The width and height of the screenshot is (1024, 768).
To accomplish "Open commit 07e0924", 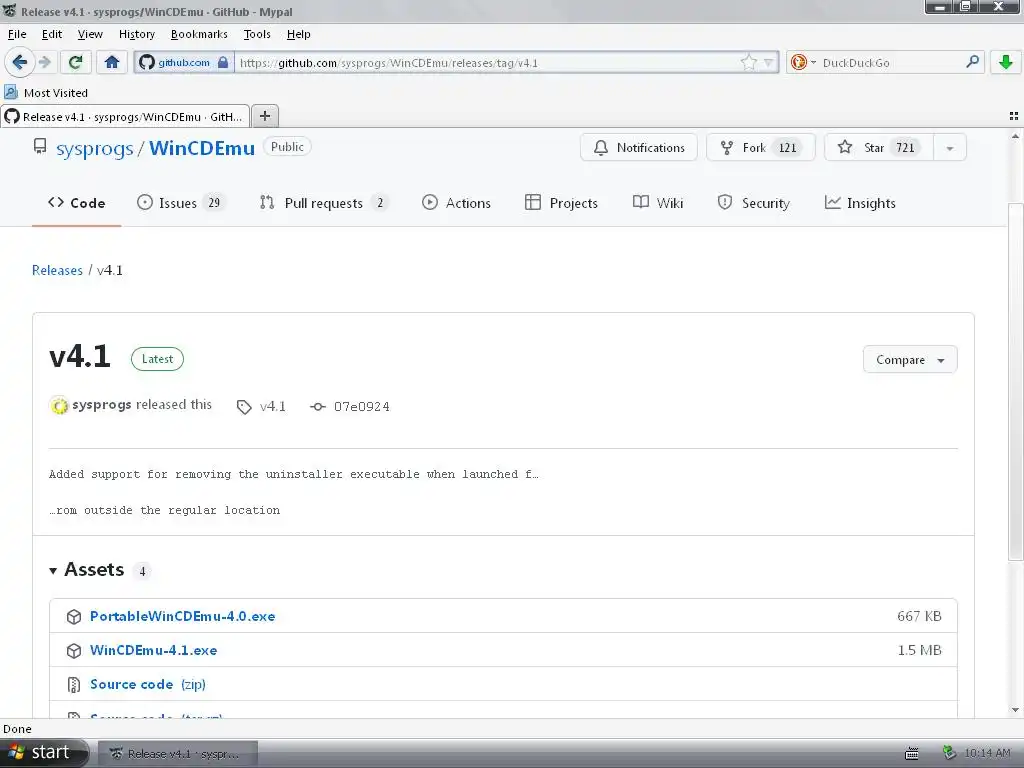I will pos(362,406).
